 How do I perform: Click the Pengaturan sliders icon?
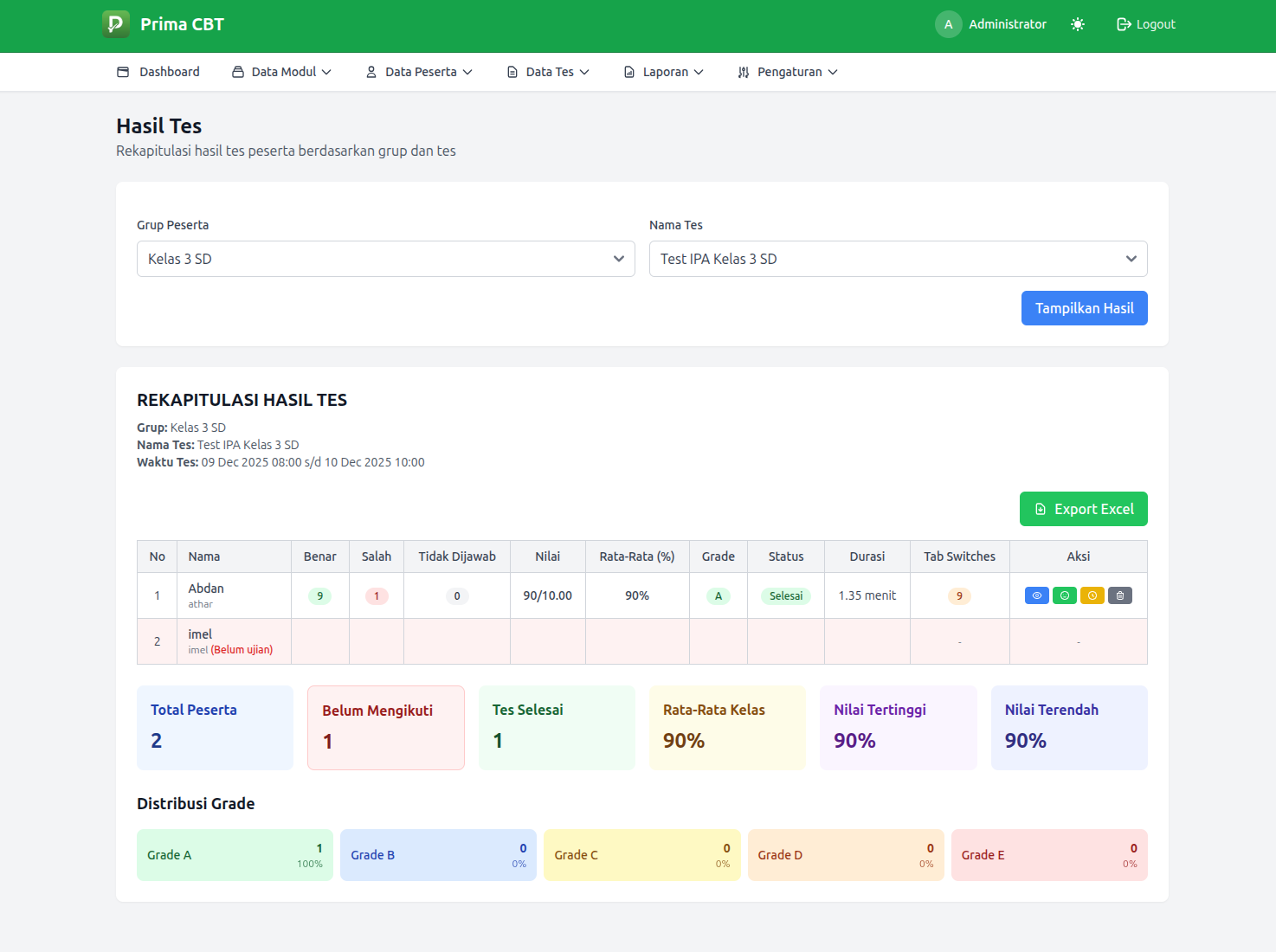(743, 72)
